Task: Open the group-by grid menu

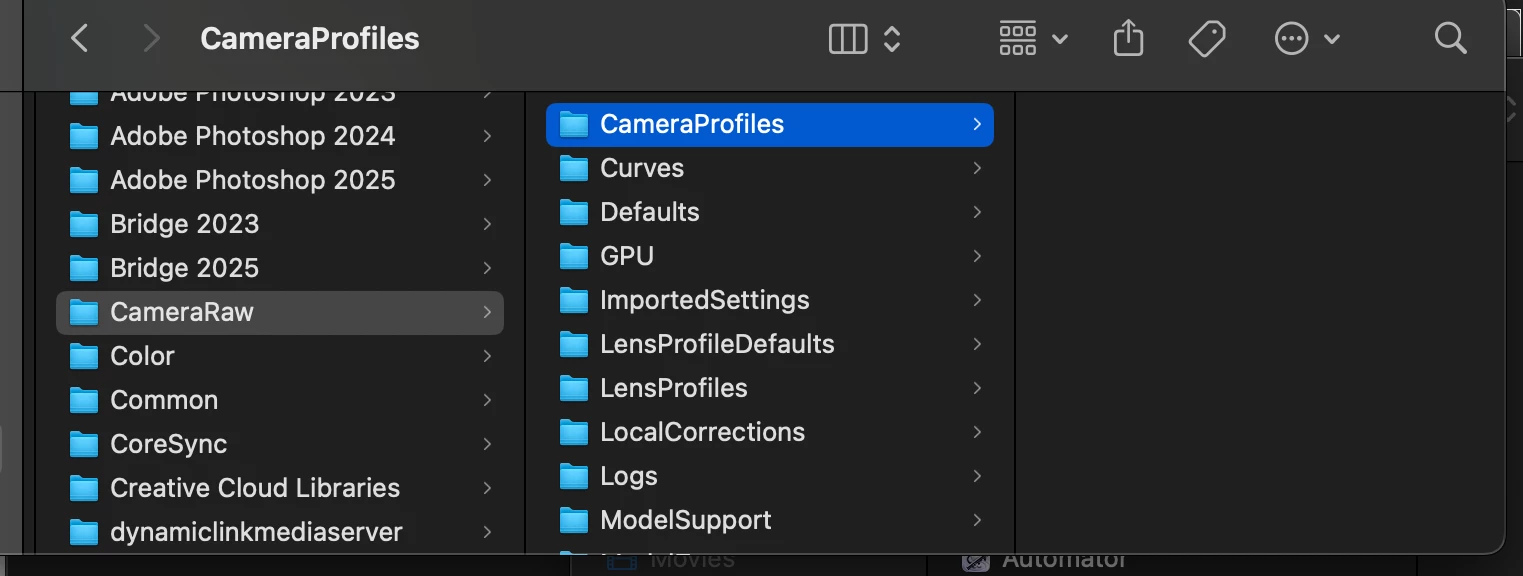Action: click(x=1033, y=39)
